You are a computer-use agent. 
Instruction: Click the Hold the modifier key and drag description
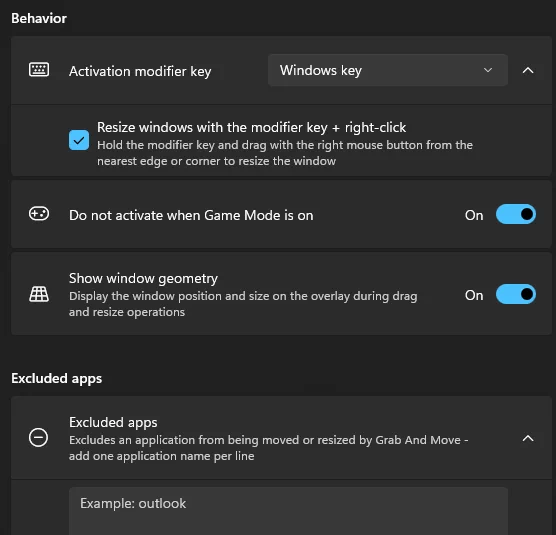pos(285,153)
